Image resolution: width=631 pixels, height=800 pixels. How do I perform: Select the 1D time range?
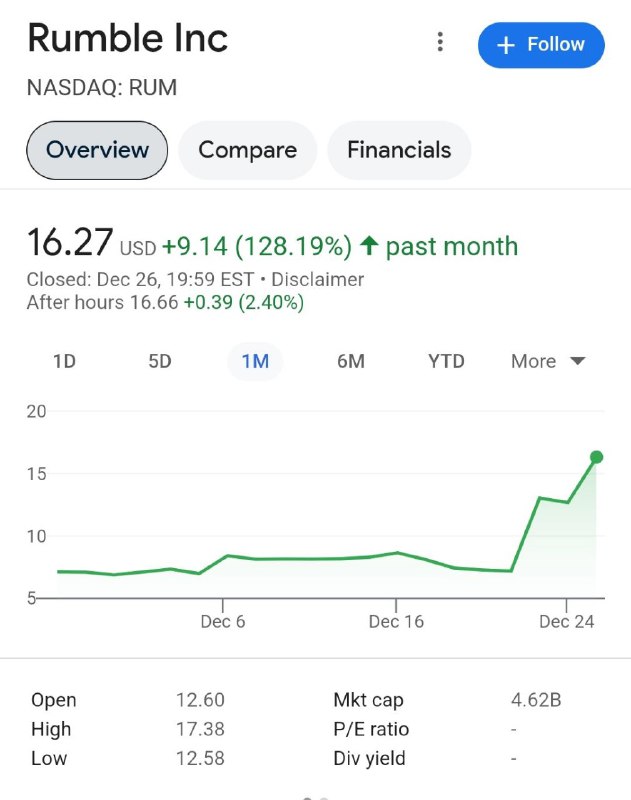tap(64, 361)
